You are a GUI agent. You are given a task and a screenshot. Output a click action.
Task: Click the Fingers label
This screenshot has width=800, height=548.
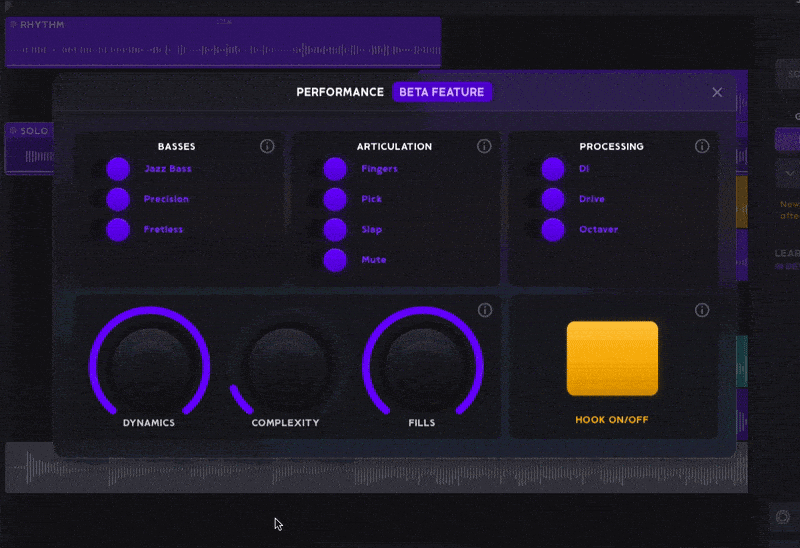(x=379, y=169)
